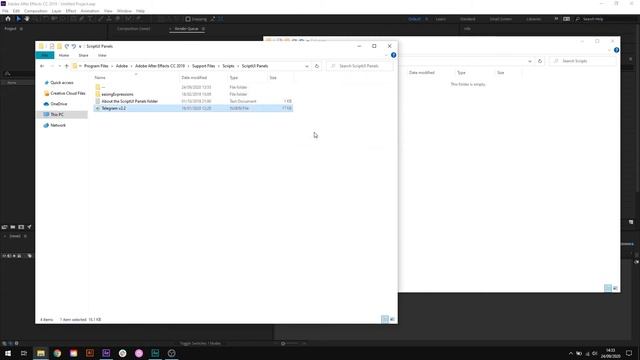Open the File menu in After Effects

pyautogui.click(x=5, y=11)
